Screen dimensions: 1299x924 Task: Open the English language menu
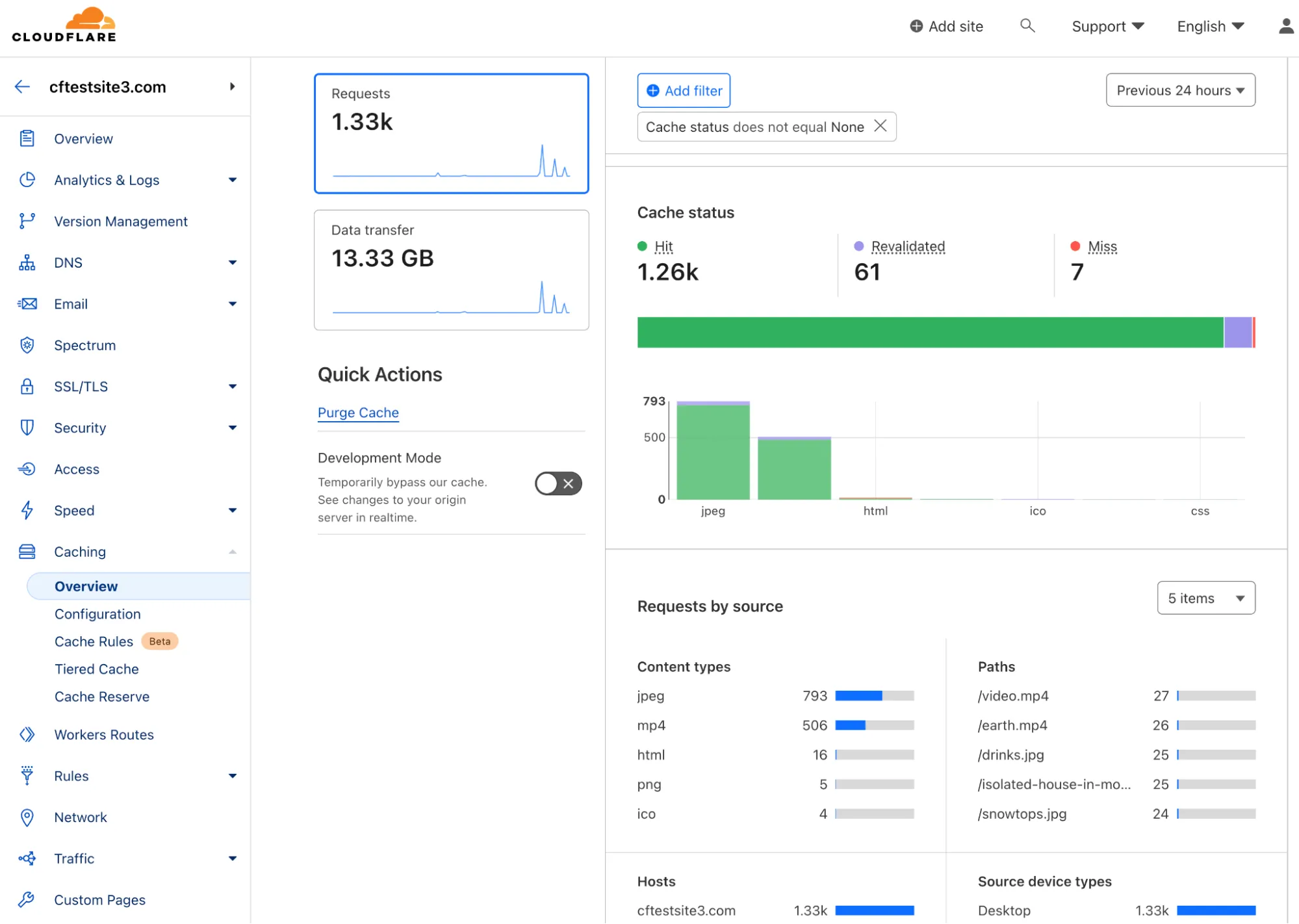pos(1209,26)
